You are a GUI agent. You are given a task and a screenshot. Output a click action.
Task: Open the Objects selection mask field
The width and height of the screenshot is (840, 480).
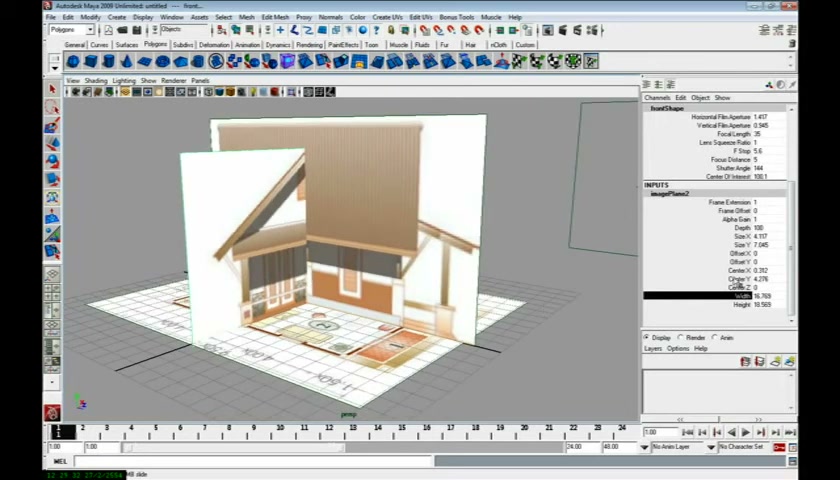point(183,30)
